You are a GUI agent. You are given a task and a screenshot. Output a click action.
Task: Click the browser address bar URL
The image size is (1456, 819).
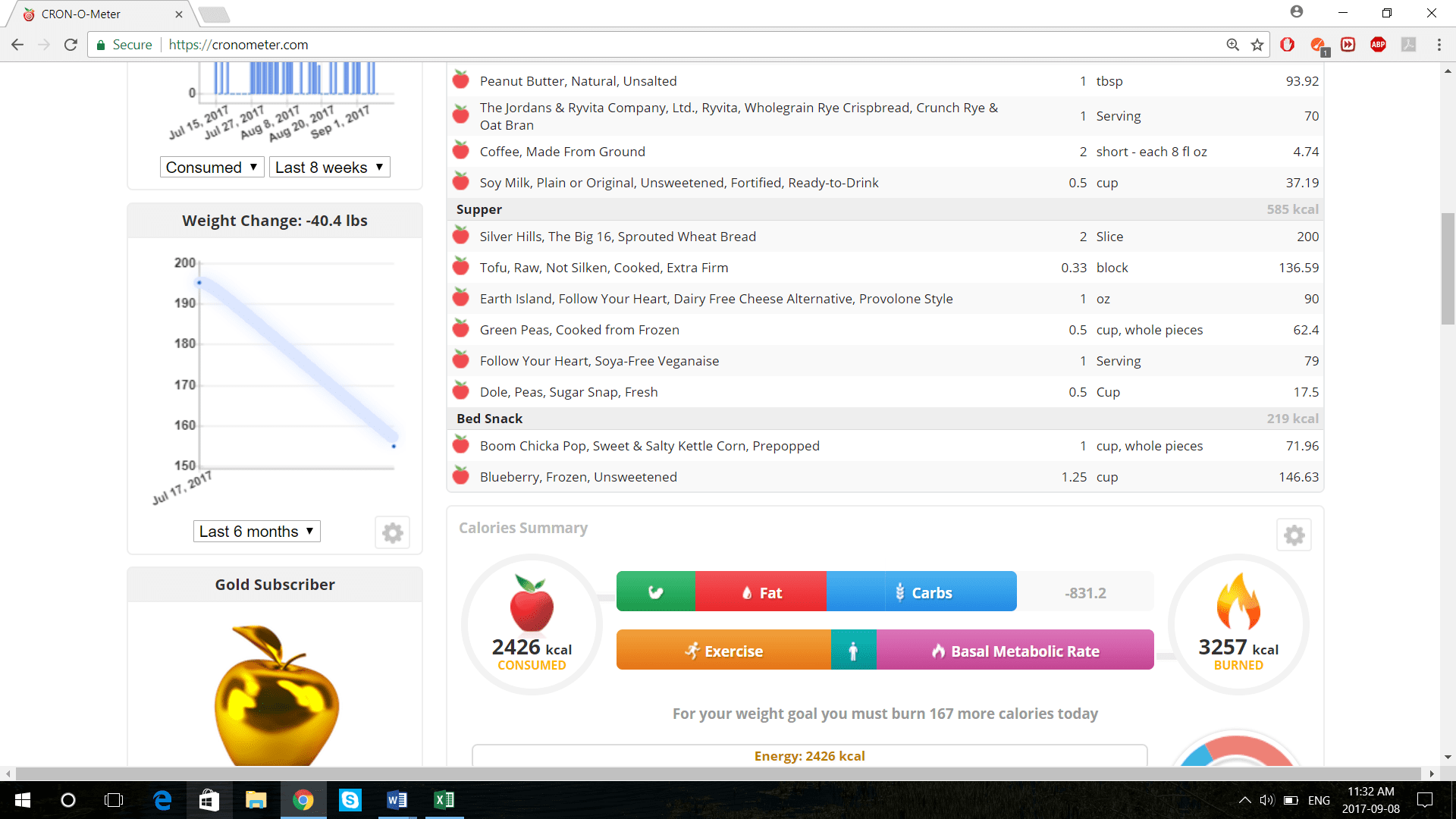pyautogui.click(x=238, y=45)
